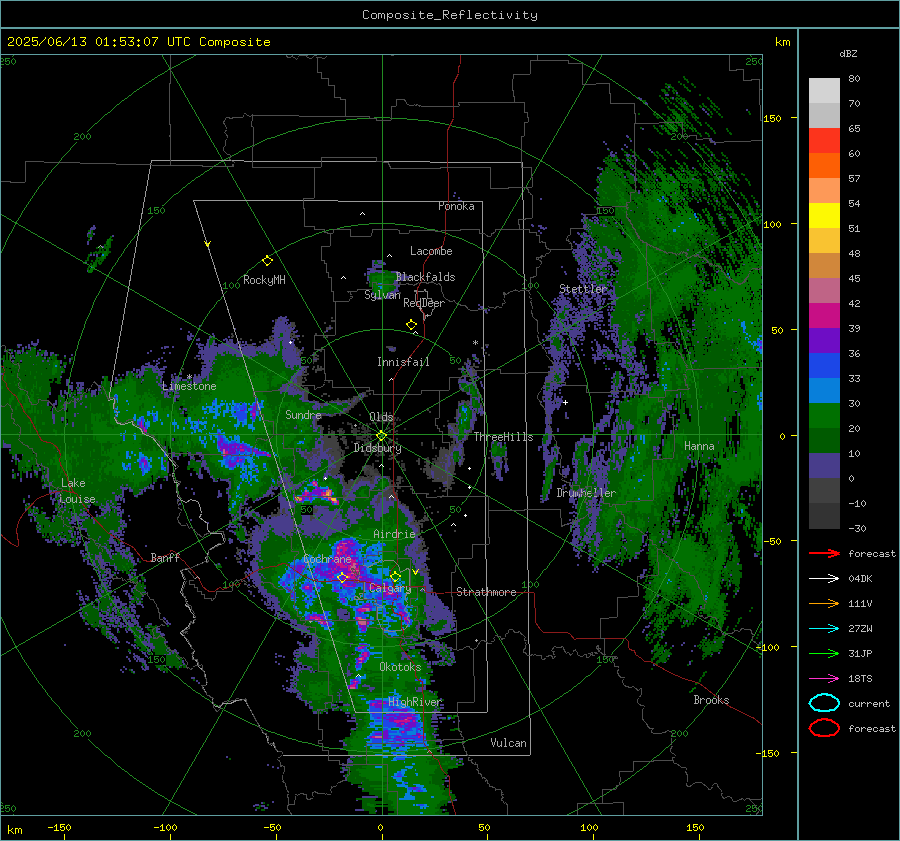Click the orange 111V arrow icon
Image resolution: width=900 pixels, height=841 pixels.
pos(824,603)
